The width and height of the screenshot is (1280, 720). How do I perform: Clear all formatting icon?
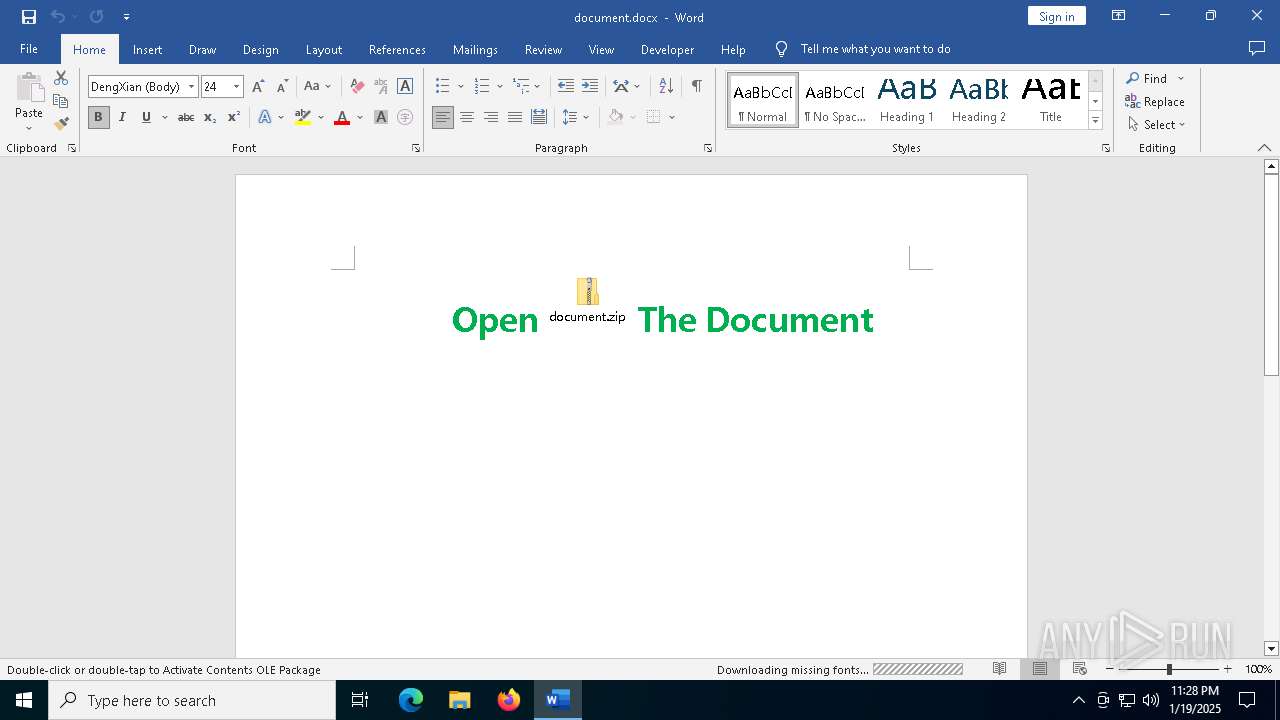pos(357,86)
